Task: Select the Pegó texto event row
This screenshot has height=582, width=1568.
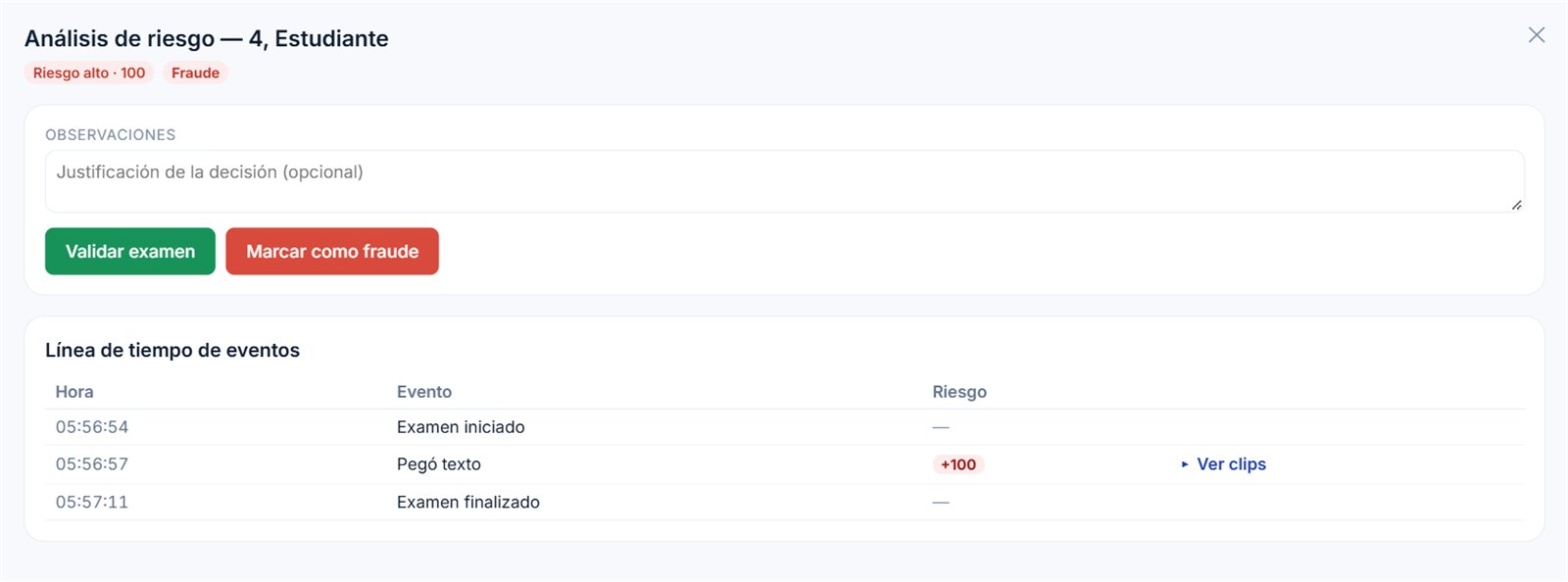Action: pyautogui.click(x=784, y=464)
